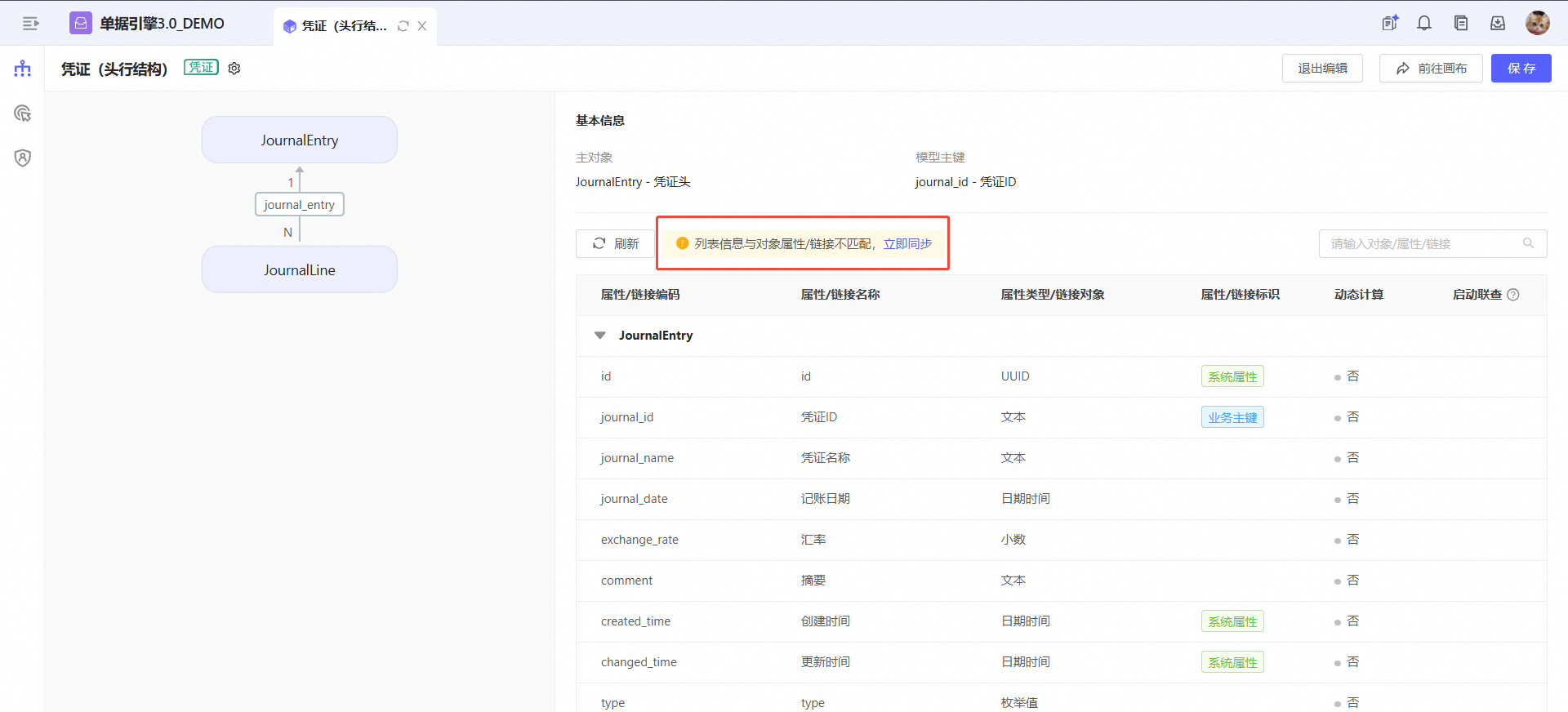Open user avatar in top right
The height and width of the screenshot is (712, 1568).
point(1537,23)
